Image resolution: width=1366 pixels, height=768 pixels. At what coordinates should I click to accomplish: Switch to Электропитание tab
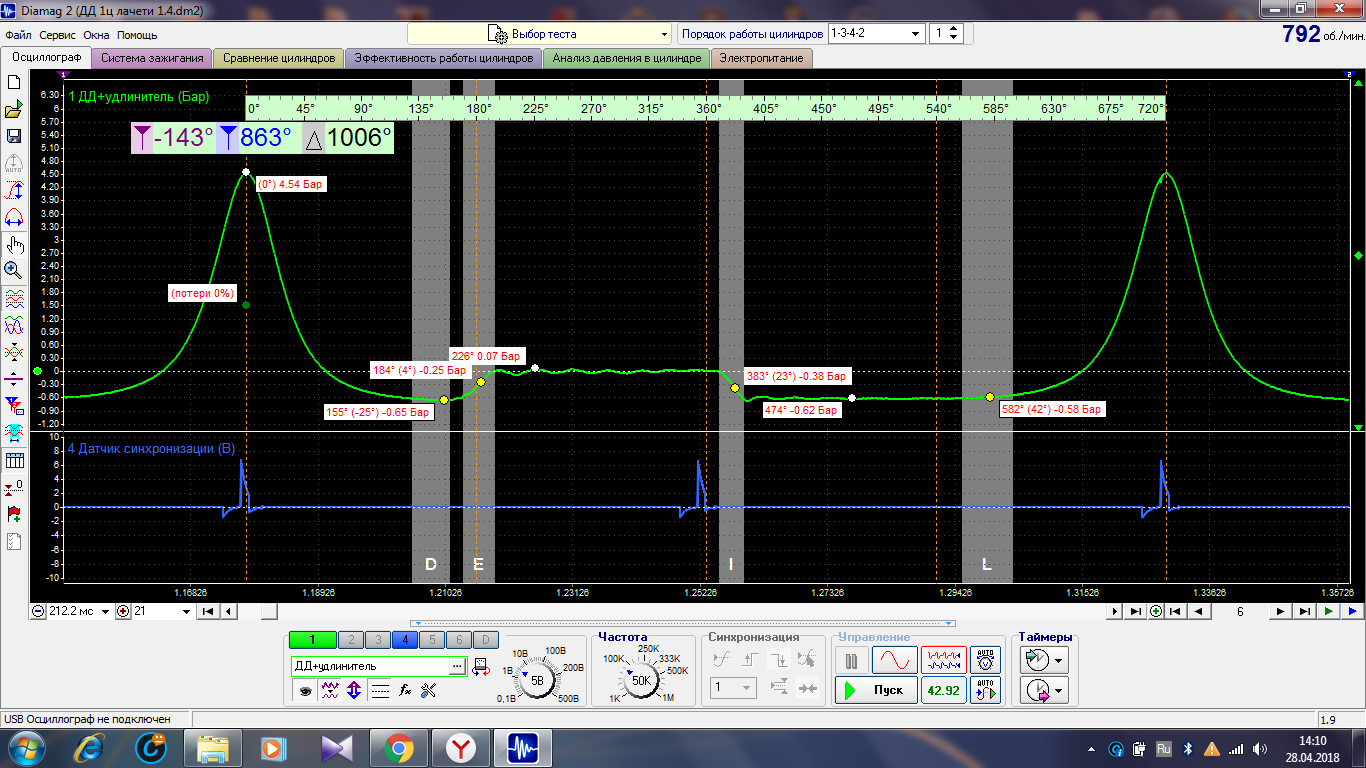tap(762, 58)
